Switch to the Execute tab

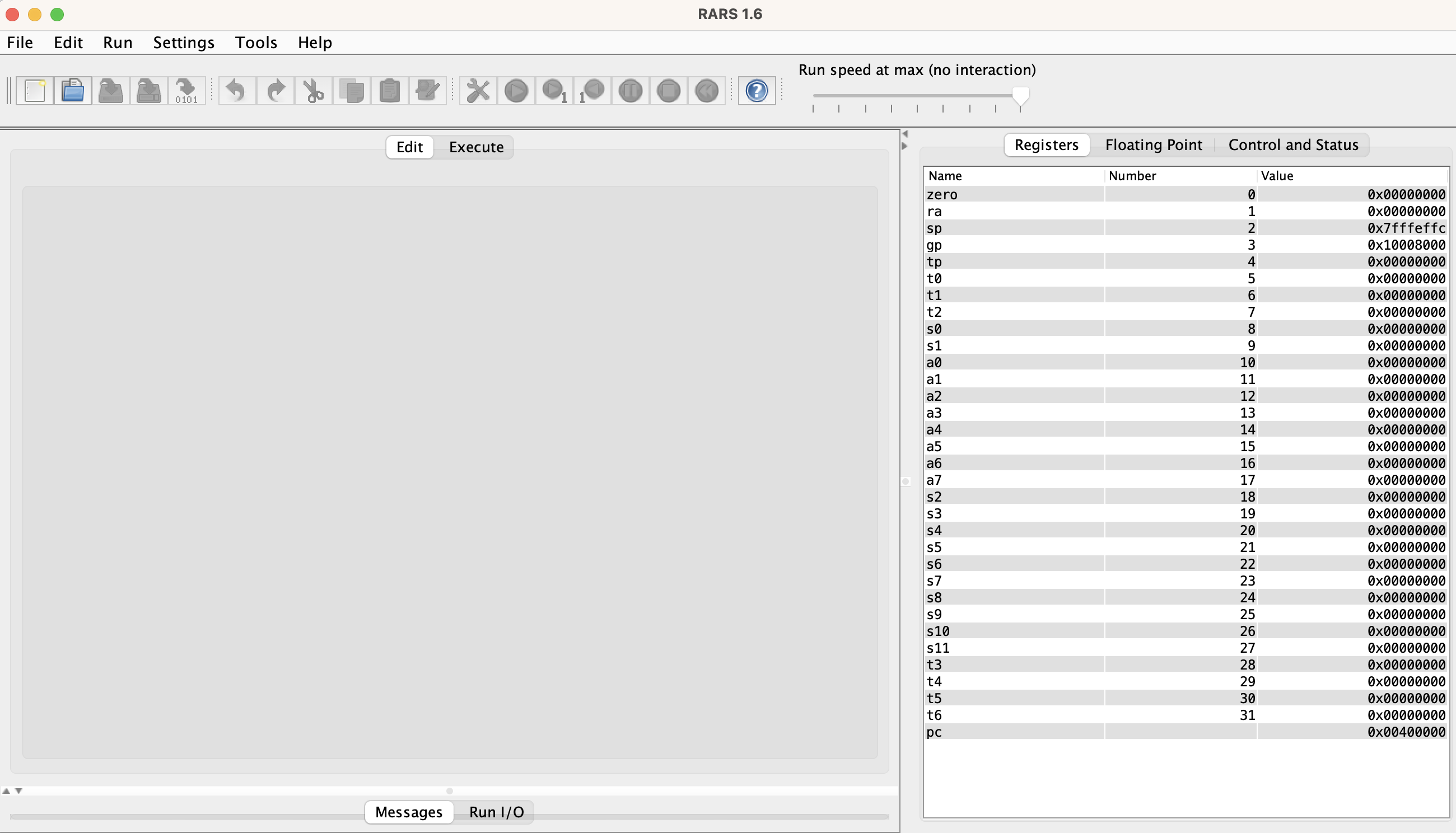475,147
